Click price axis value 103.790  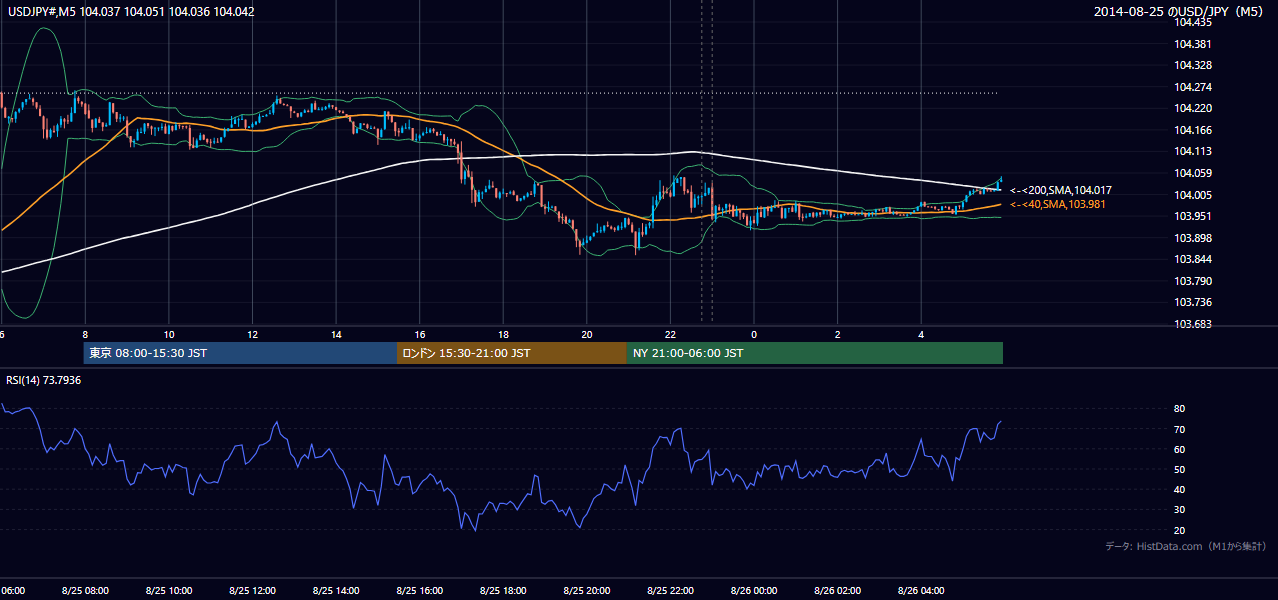point(1193,281)
